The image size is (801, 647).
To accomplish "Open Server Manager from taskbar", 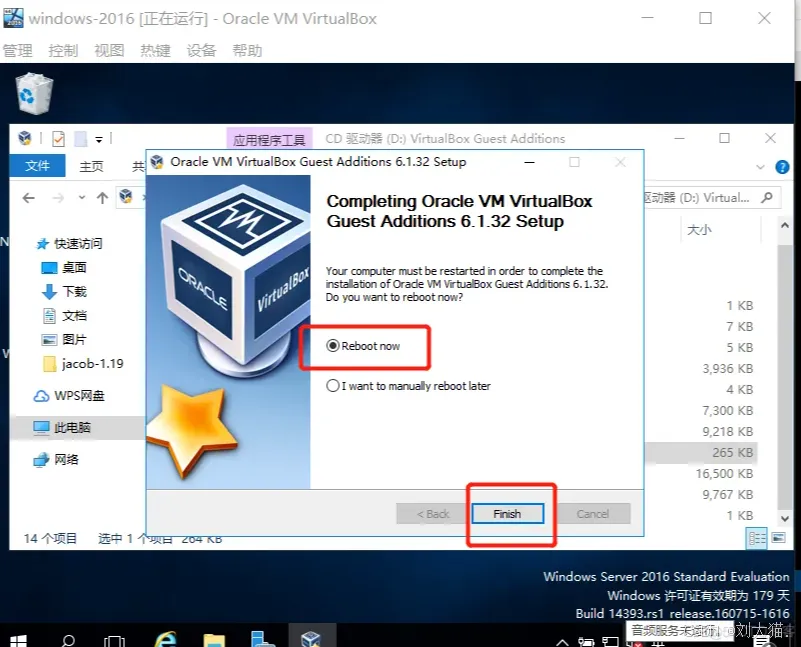I will tap(263, 639).
